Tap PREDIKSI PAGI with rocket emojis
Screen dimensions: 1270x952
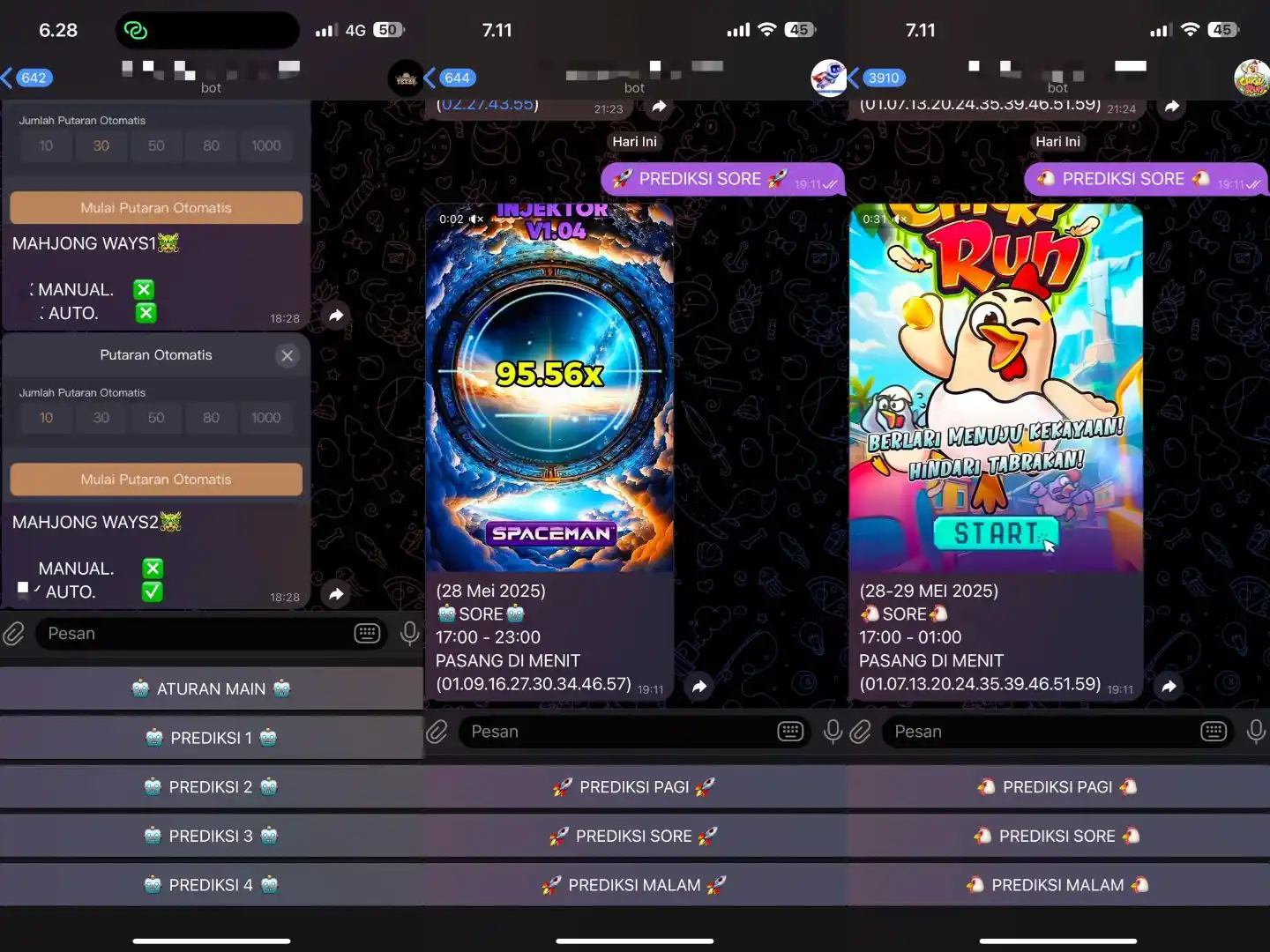coord(635,787)
